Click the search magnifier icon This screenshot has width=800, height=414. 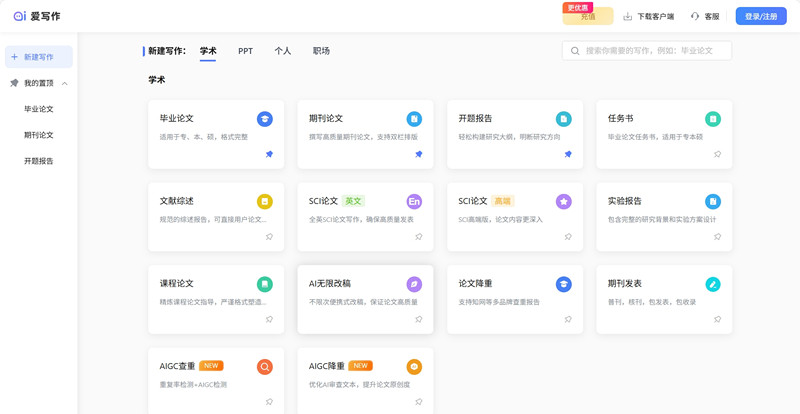(575, 51)
